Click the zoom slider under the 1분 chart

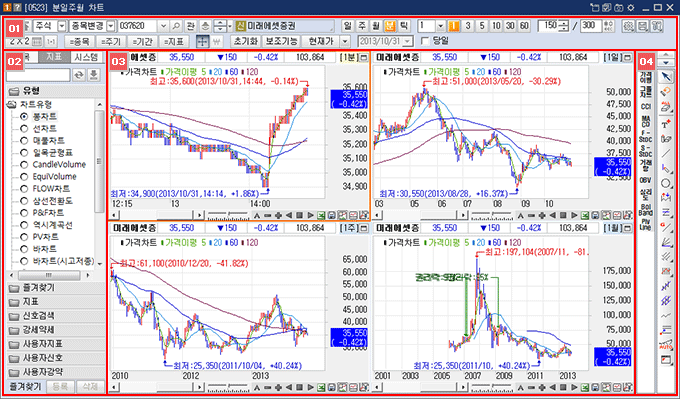click(x=229, y=215)
